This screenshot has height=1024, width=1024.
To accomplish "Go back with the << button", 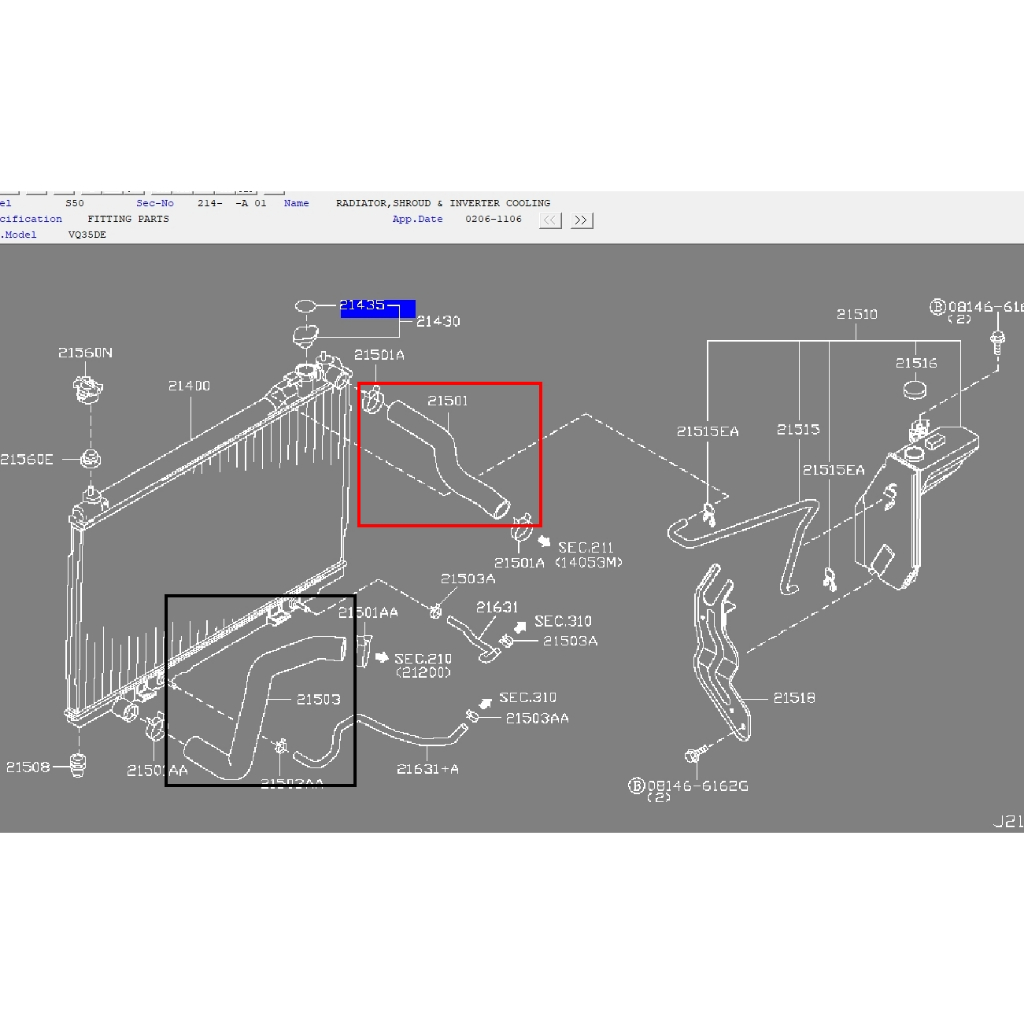I will [551, 220].
